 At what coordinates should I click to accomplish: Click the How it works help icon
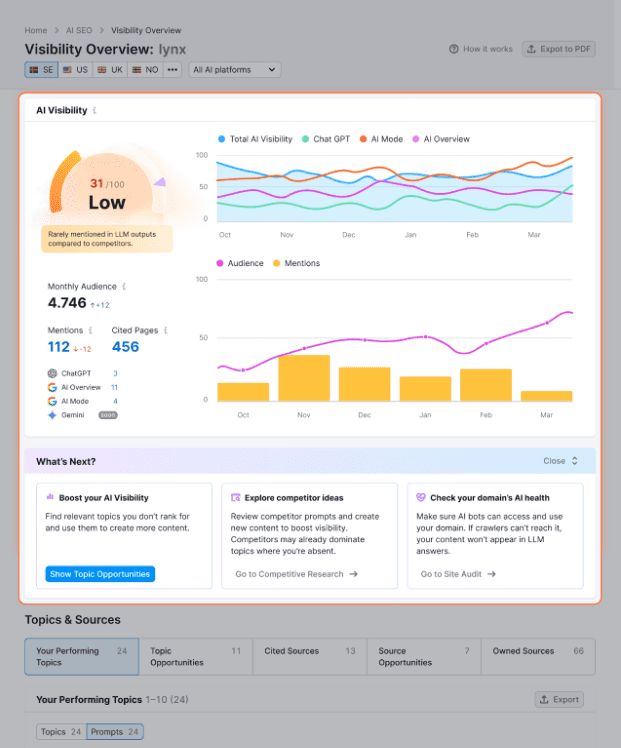pos(455,49)
